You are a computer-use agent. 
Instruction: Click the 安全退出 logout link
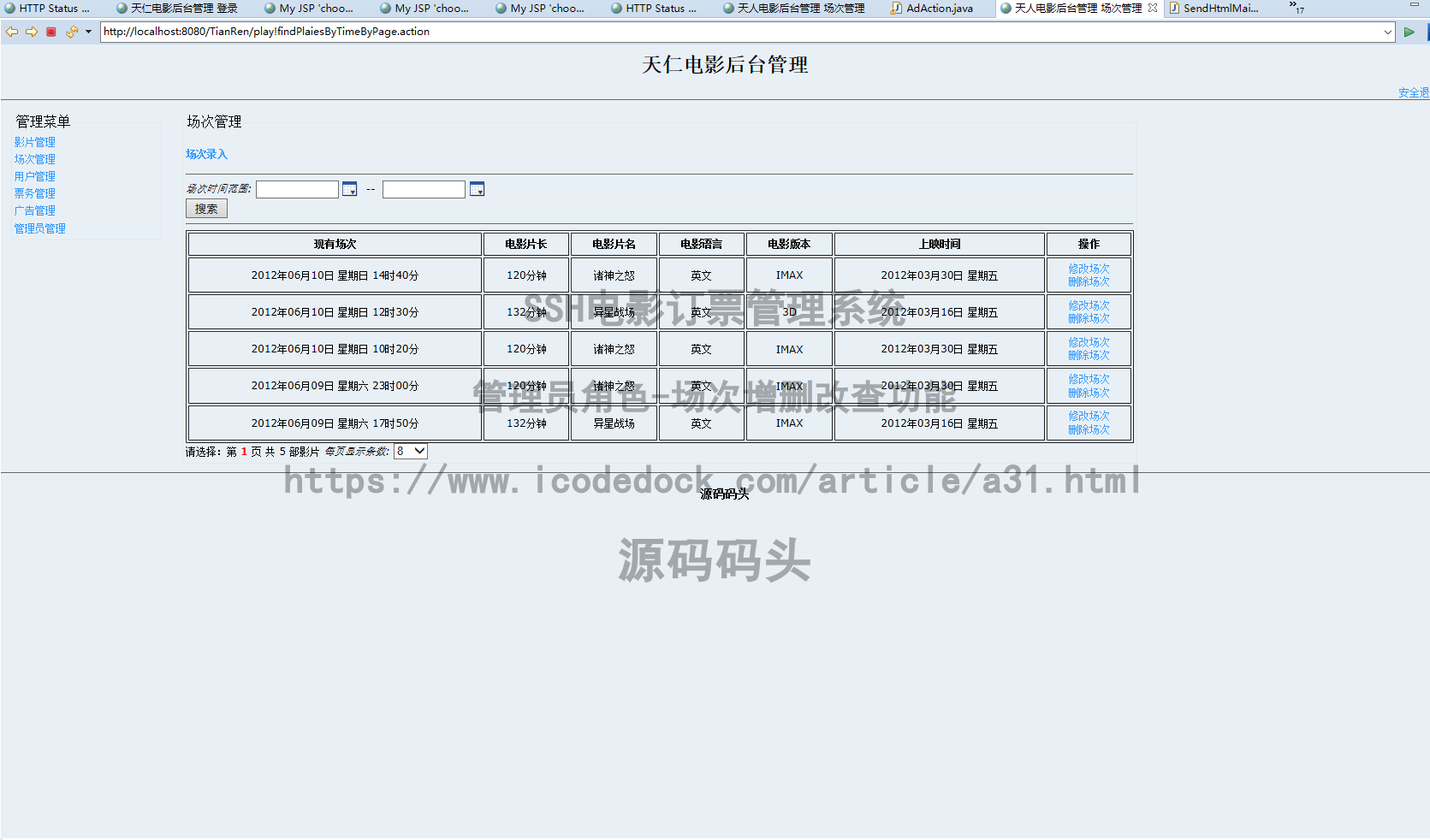point(1412,92)
